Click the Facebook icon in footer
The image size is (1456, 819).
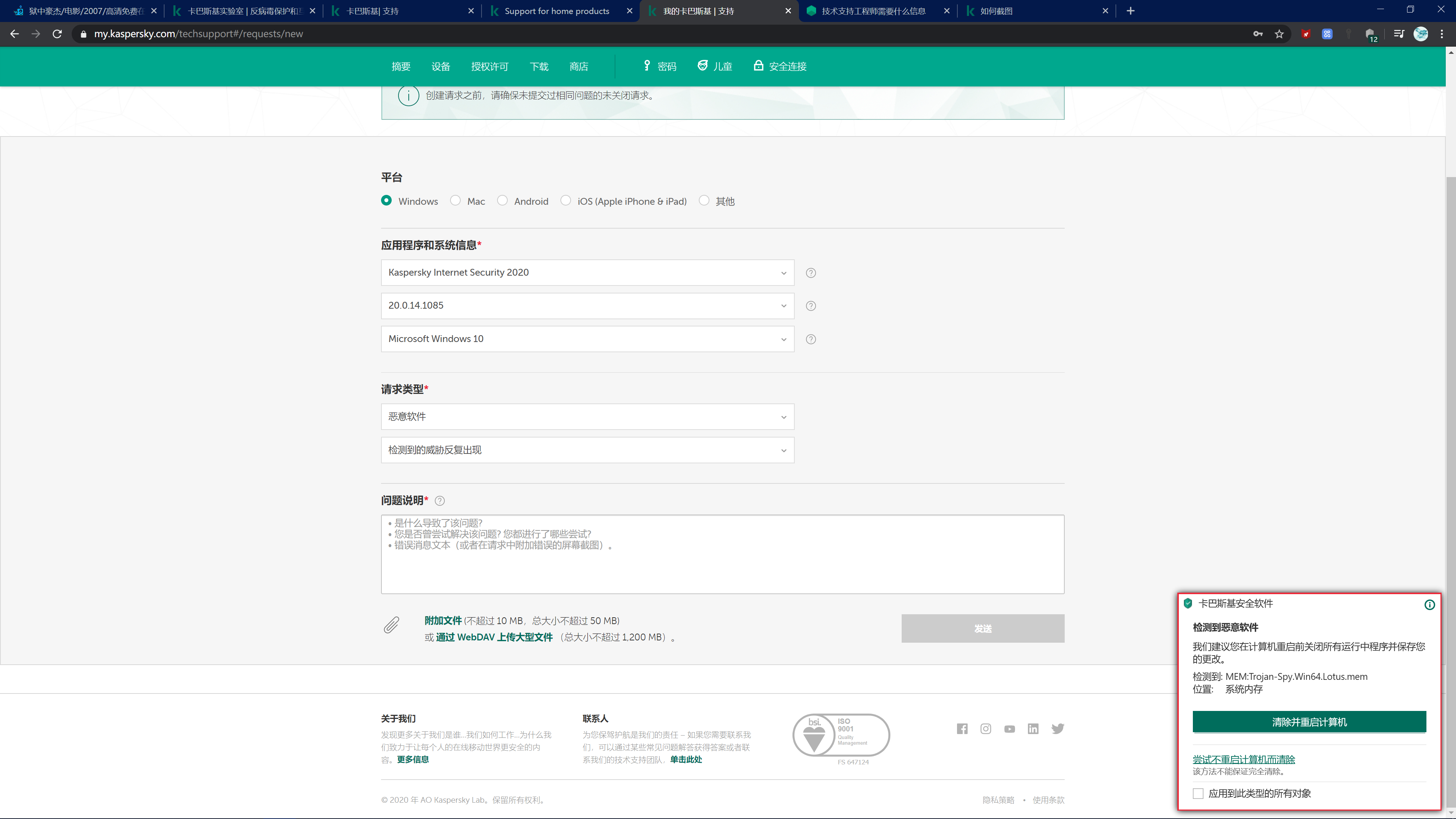coord(962,728)
